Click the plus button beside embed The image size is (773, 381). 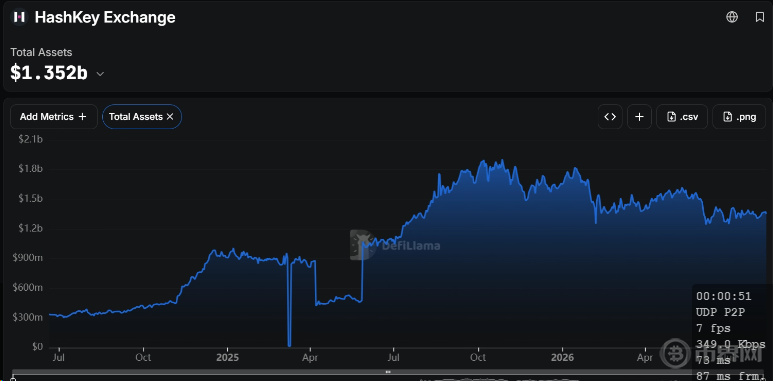point(639,117)
